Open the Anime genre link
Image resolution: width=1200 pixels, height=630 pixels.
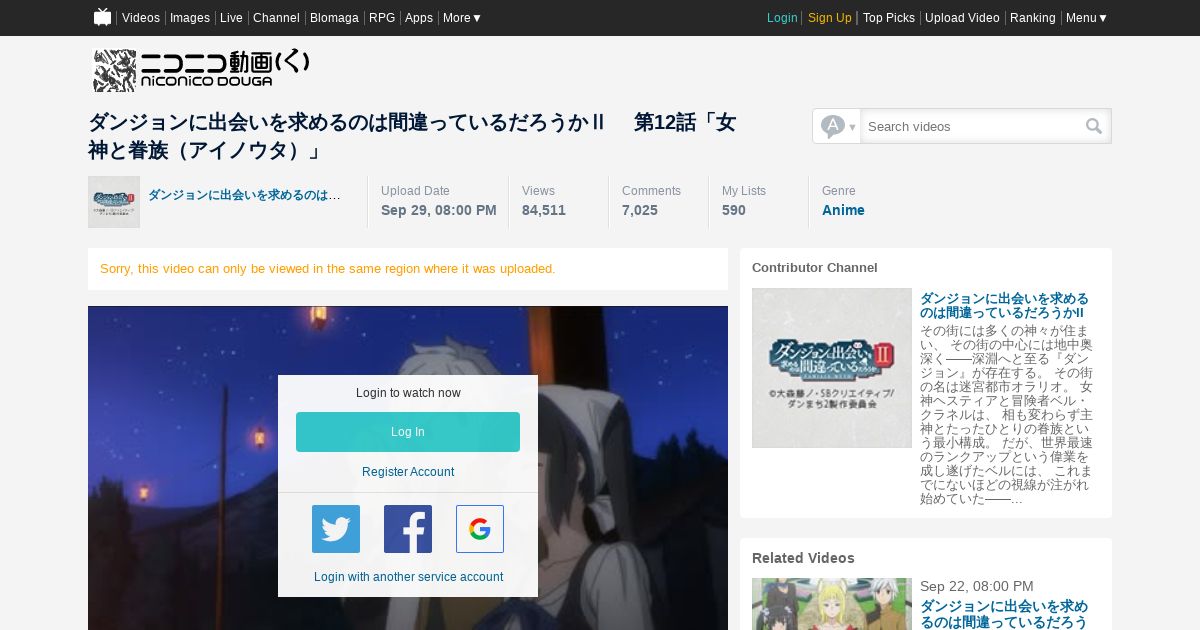pyautogui.click(x=843, y=210)
